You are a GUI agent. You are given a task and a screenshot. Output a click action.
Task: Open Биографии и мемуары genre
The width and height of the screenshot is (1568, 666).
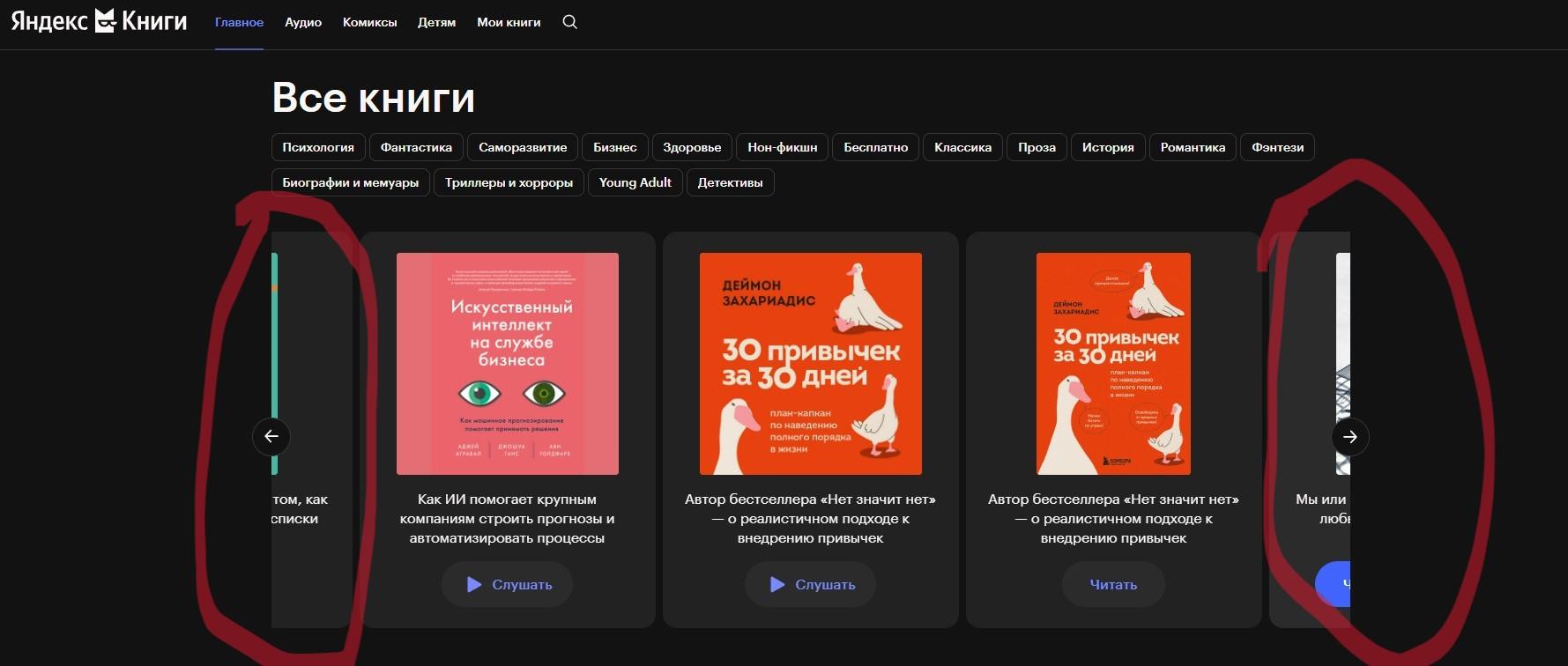tap(351, 182)
